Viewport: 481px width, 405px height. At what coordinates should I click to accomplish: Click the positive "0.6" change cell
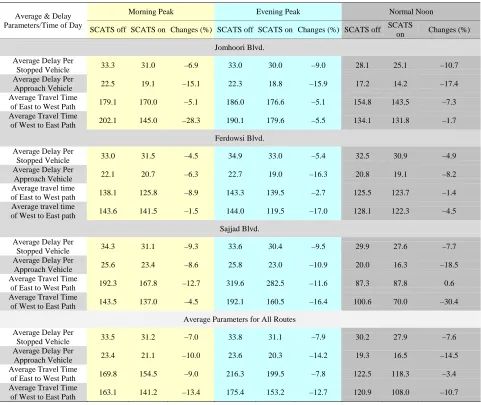click(x=449, y=283)
